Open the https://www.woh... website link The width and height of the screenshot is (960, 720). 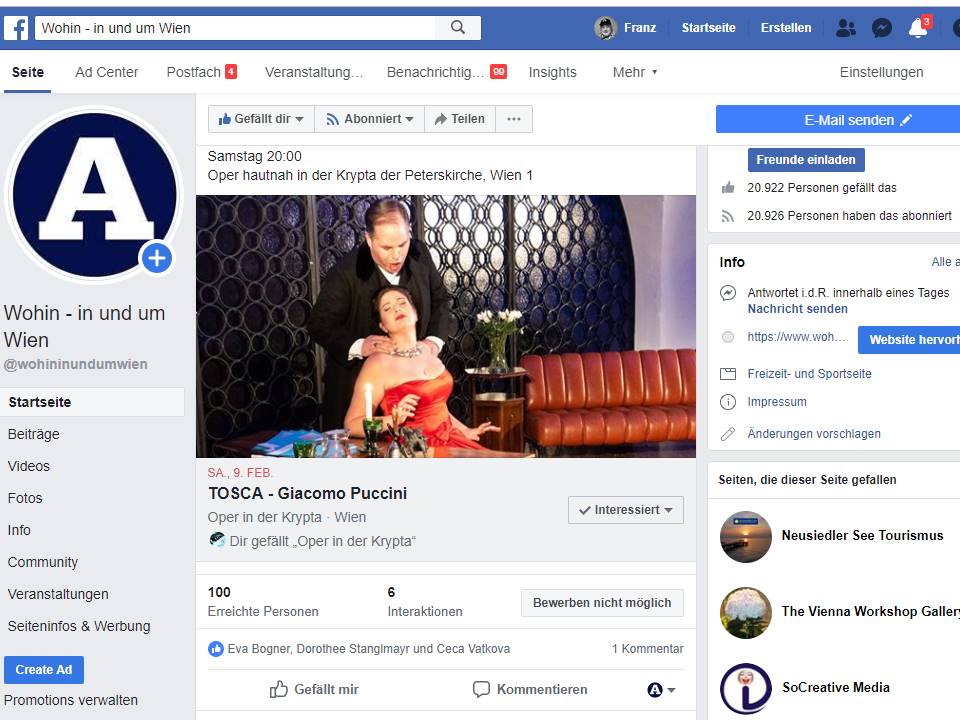click(x=796, y=337)
